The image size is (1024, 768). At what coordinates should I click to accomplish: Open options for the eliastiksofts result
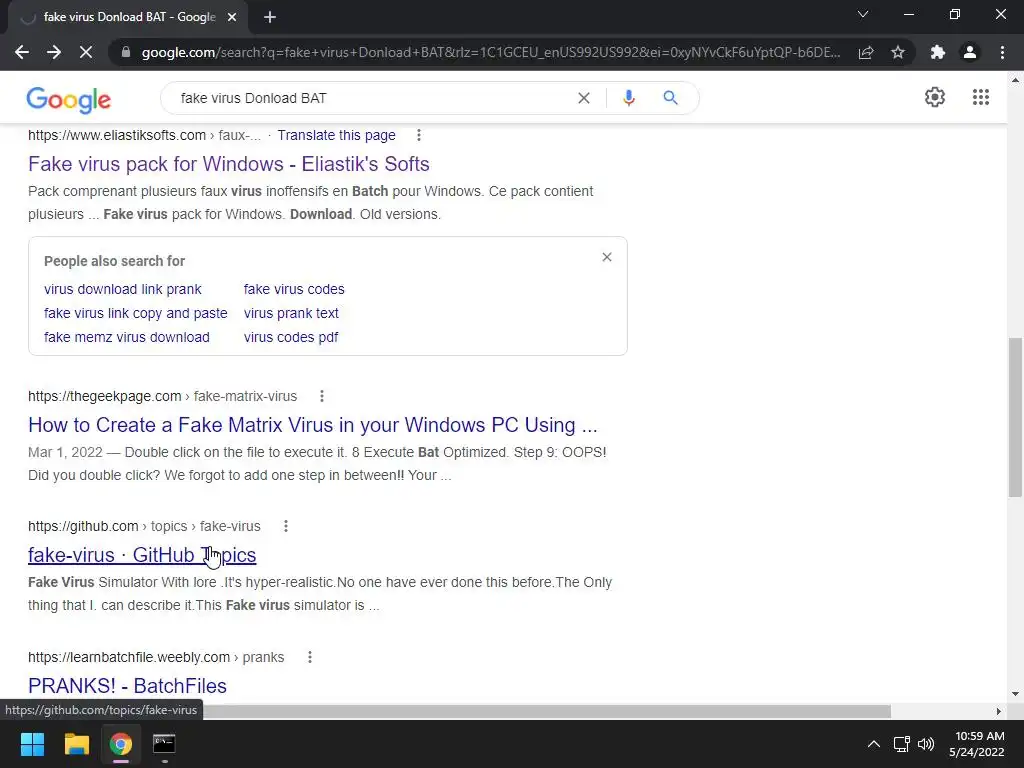[419, 135]
